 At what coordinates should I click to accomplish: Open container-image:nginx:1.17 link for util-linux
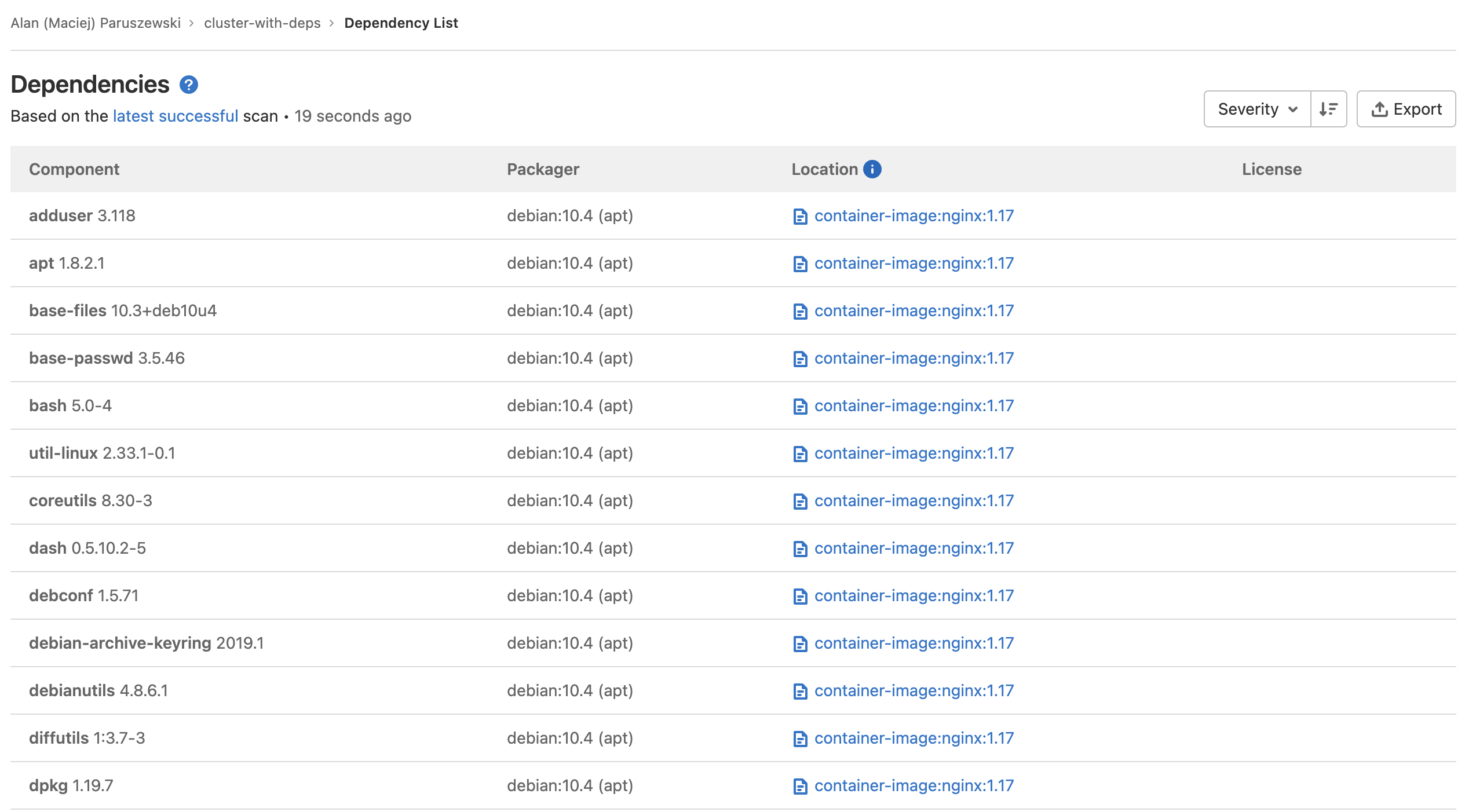914,453
